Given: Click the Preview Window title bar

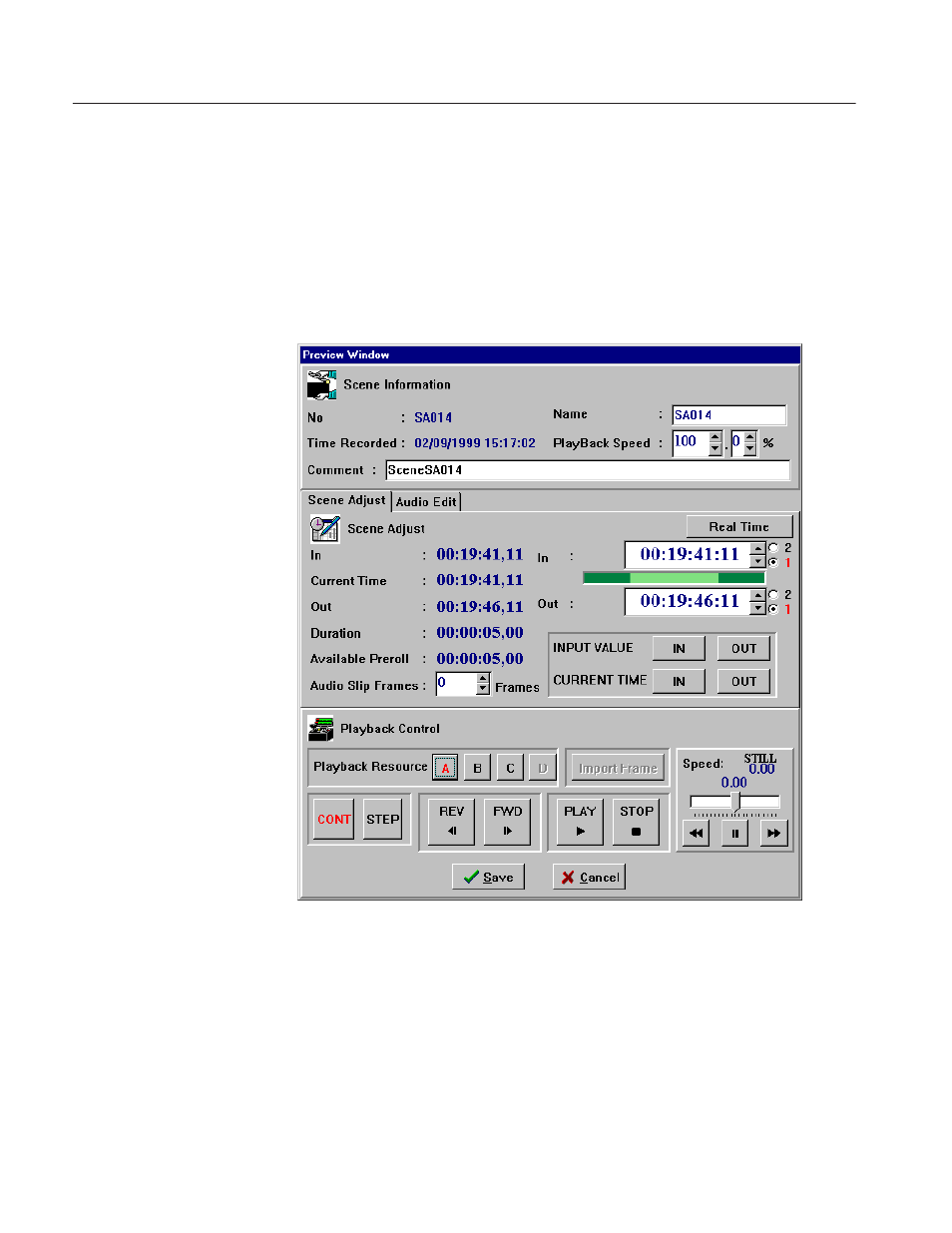Looking at the screenshot, I should tap(550, 354).
